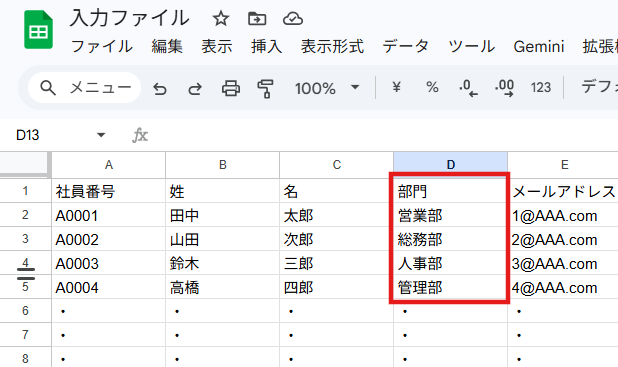Click cell 部門
This screenshot has height=367, width=618.
(x=450, y=191)
